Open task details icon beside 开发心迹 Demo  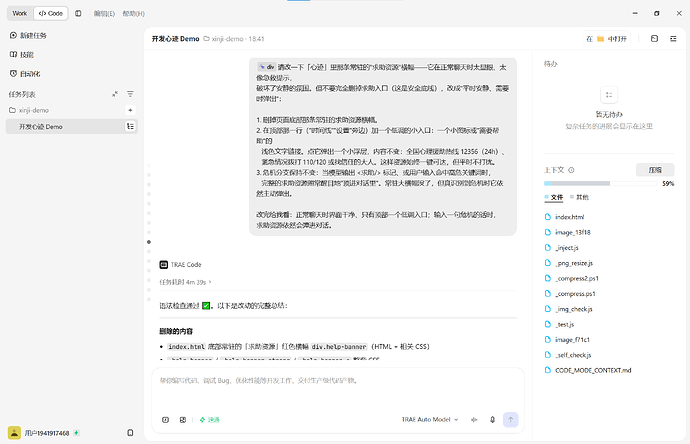pyautogui.click(x=130, y=126)
